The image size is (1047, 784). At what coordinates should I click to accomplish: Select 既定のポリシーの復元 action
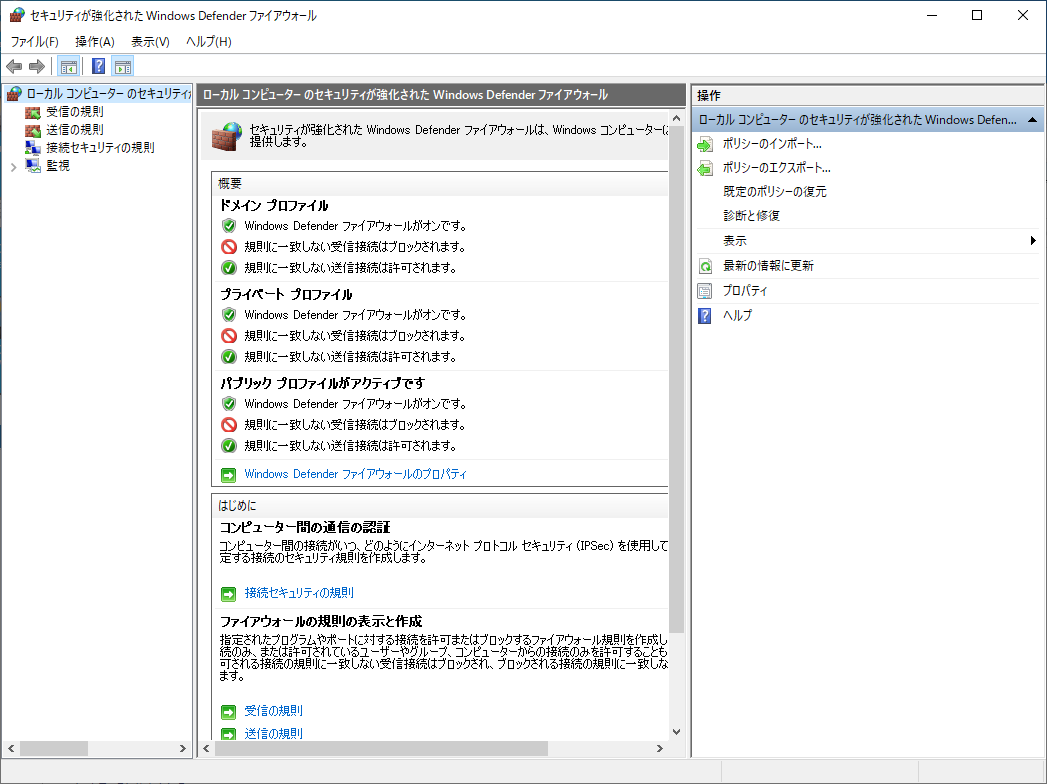click(775, 192)
